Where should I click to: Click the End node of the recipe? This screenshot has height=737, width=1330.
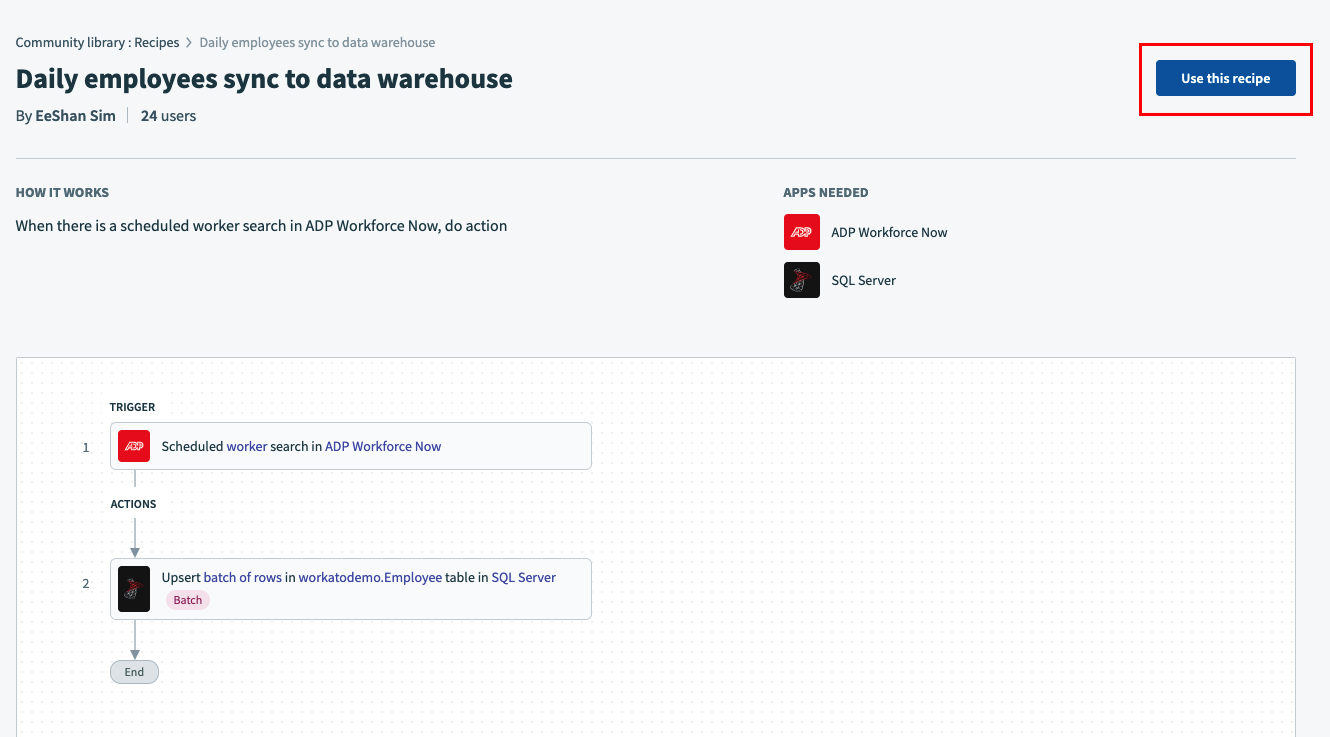(134, 672)
